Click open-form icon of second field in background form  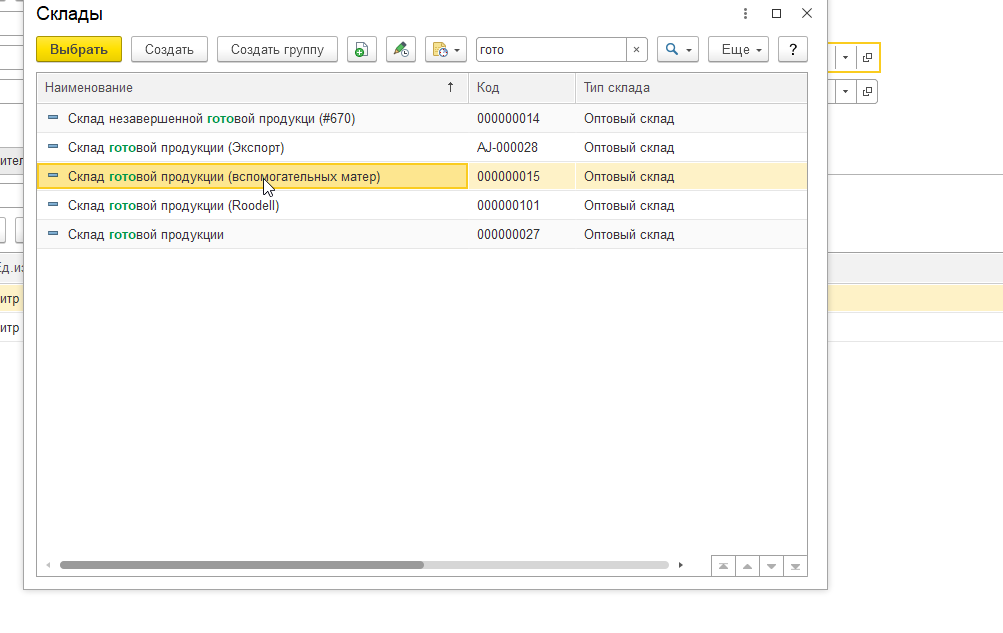point(867,91)
